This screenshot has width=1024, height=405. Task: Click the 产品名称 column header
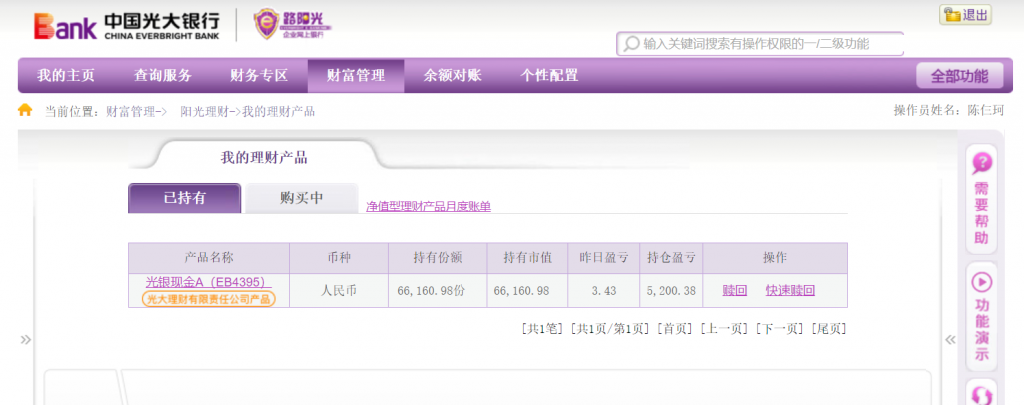(209, 258)
